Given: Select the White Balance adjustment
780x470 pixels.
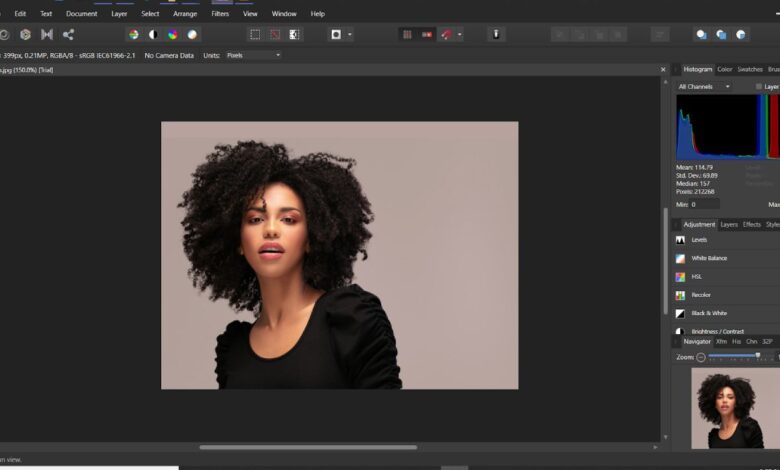Looking at the screenshot, I should coord(709,258).
